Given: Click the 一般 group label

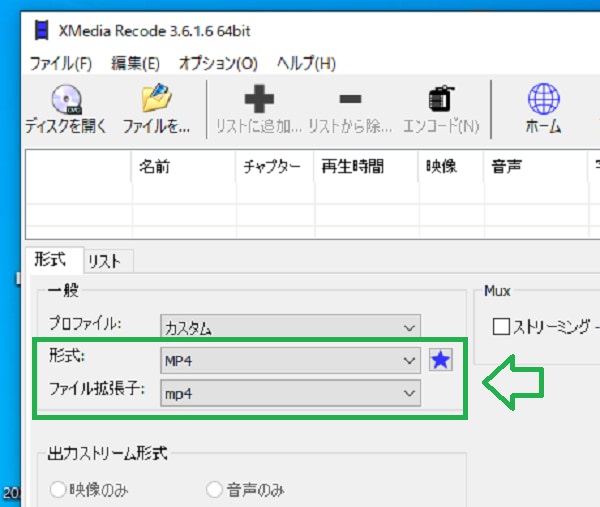Looking at the screenshot, I should point(64,290).
